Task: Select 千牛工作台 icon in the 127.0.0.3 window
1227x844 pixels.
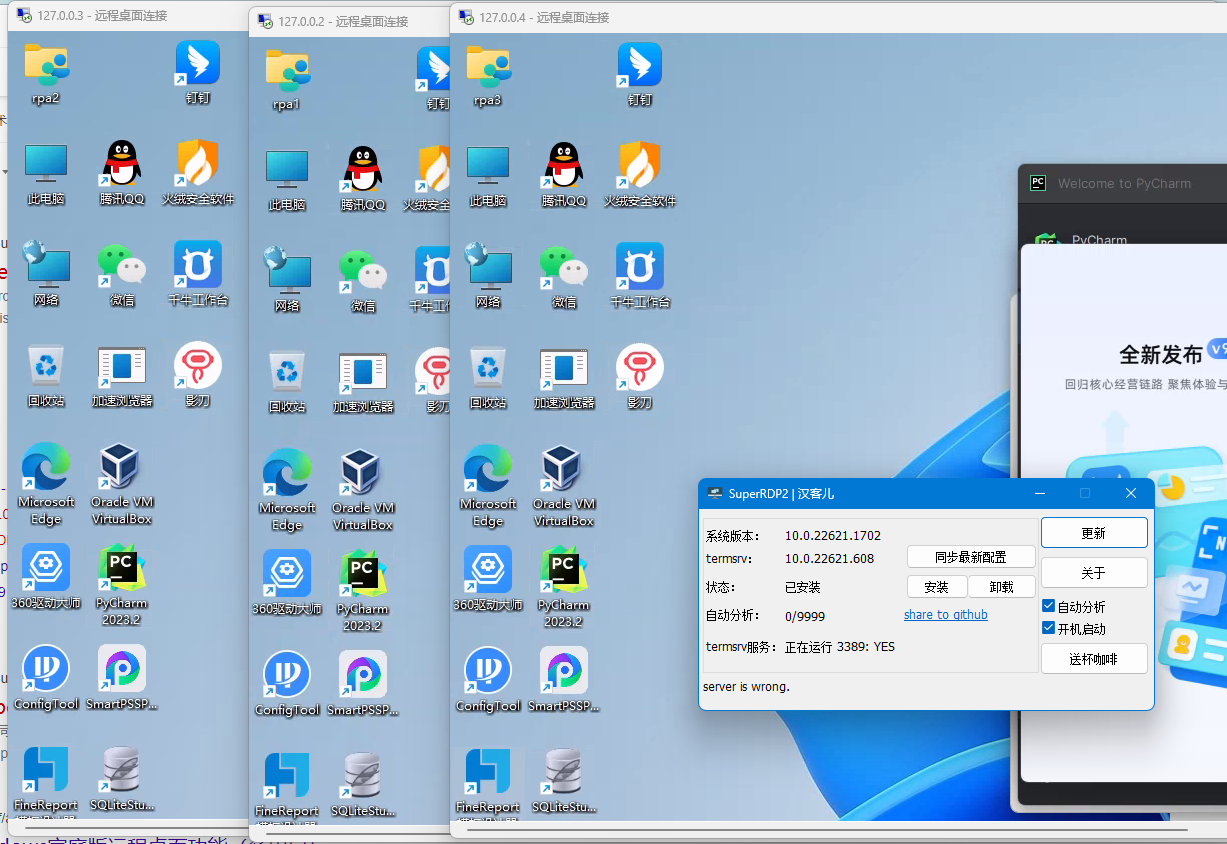Action: tap(197, 266)
